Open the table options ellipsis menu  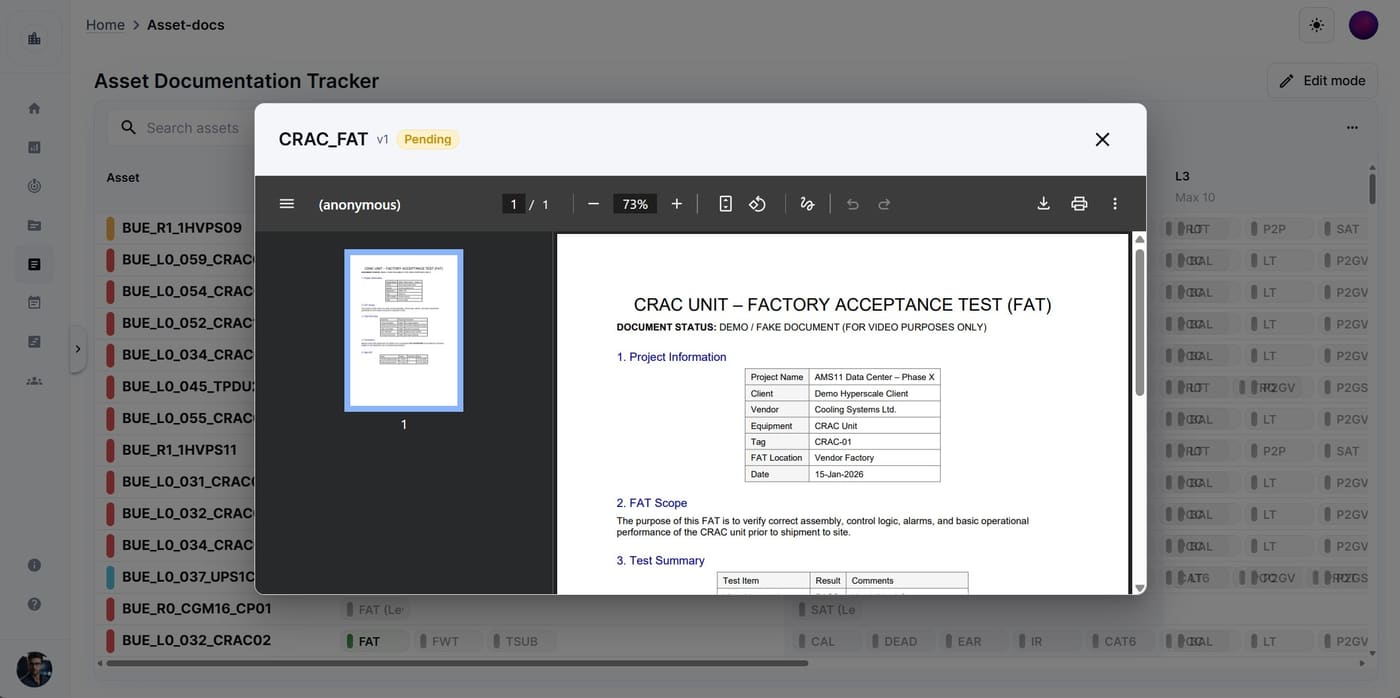(1352, 128)
